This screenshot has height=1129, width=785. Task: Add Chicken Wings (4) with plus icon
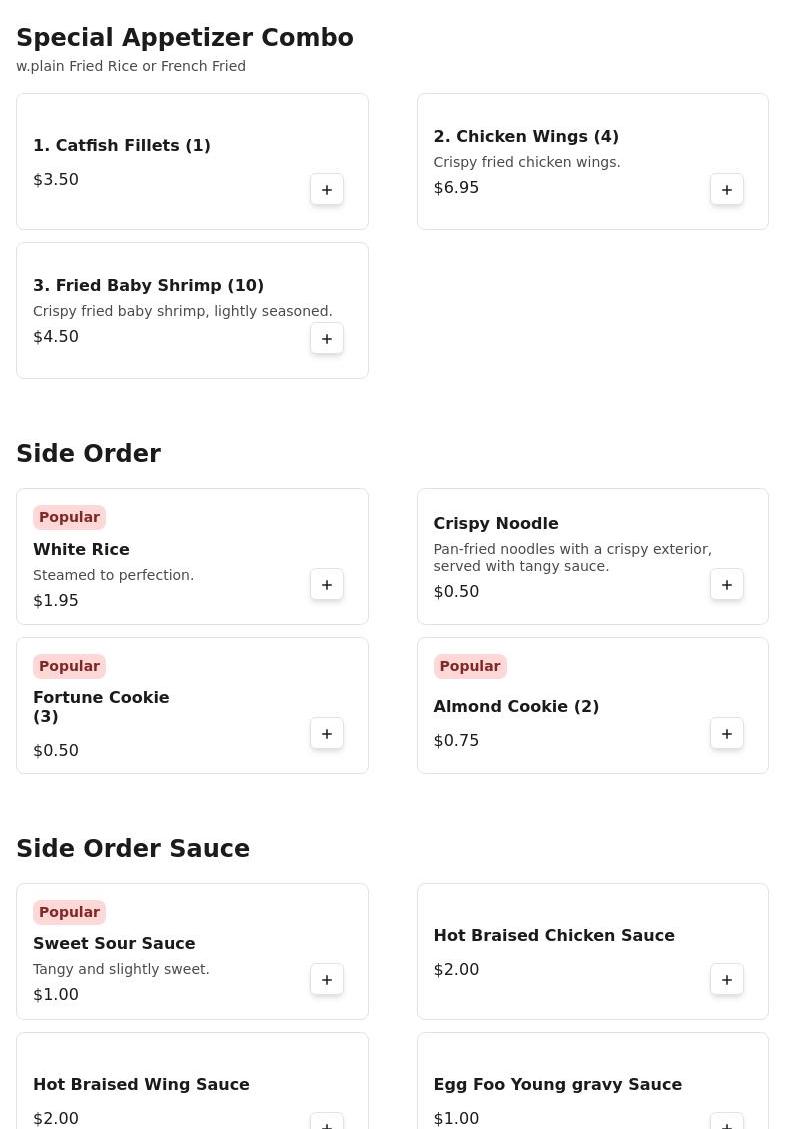tap(727, 189)
